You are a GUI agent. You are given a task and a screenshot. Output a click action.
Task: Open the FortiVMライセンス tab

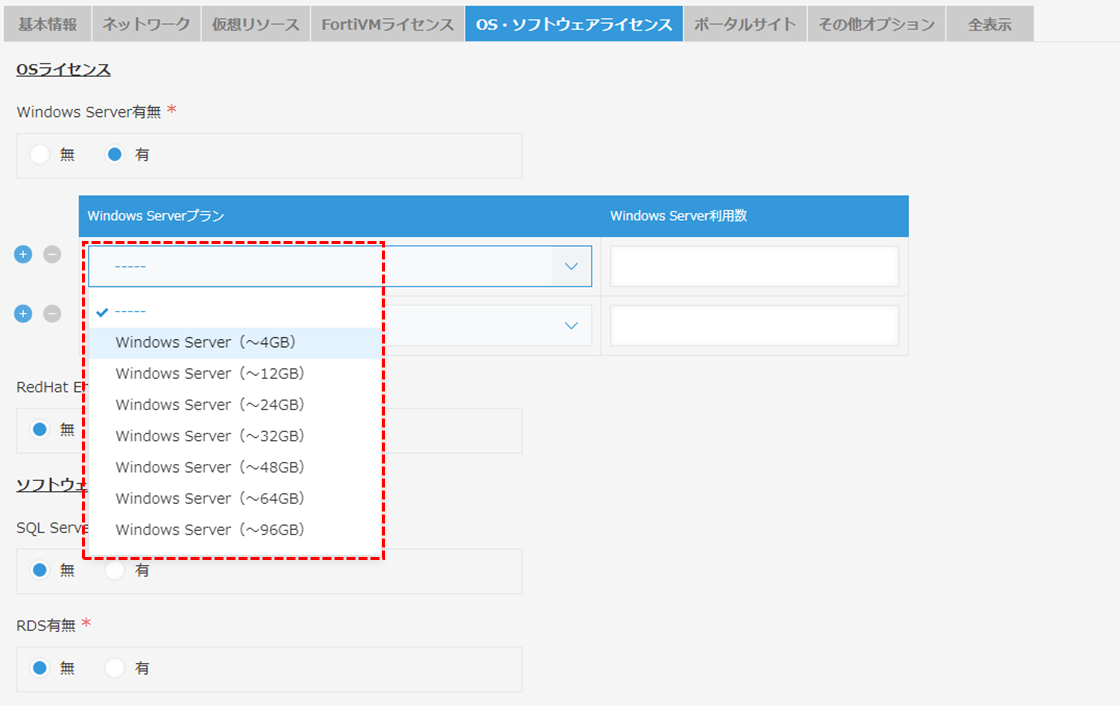pyautogui.click(x=387, y=24)
